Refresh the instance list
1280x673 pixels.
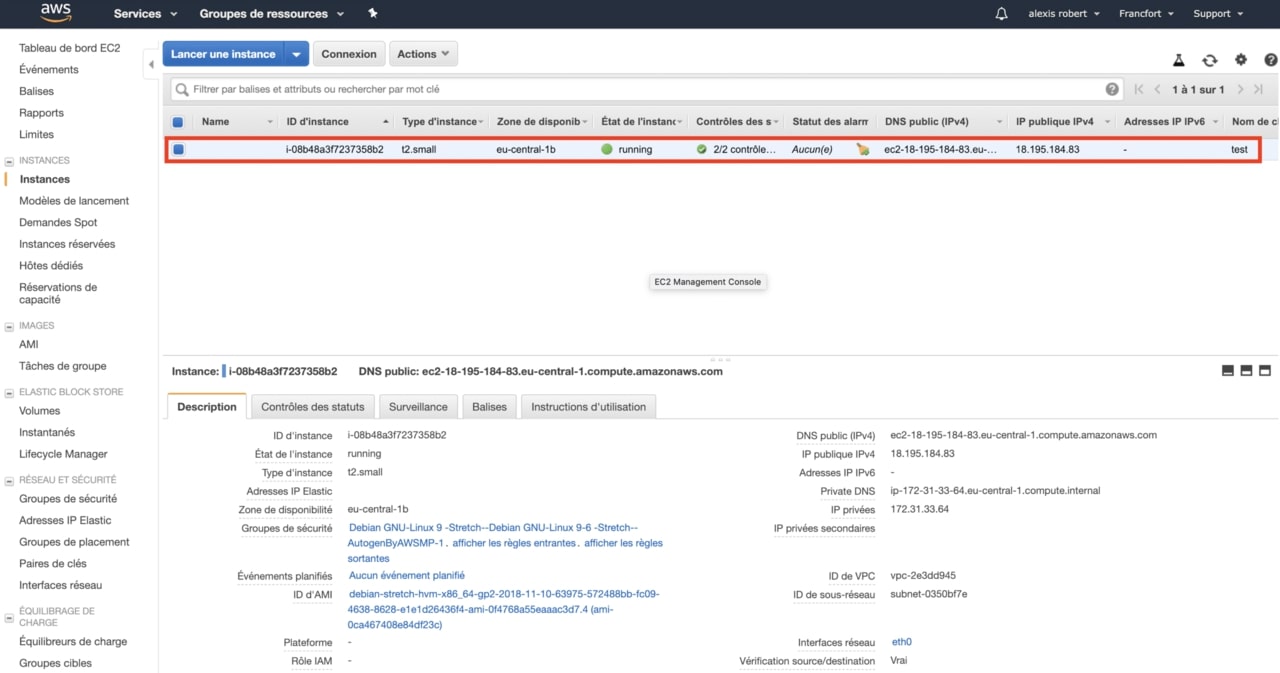(1210, 60)
